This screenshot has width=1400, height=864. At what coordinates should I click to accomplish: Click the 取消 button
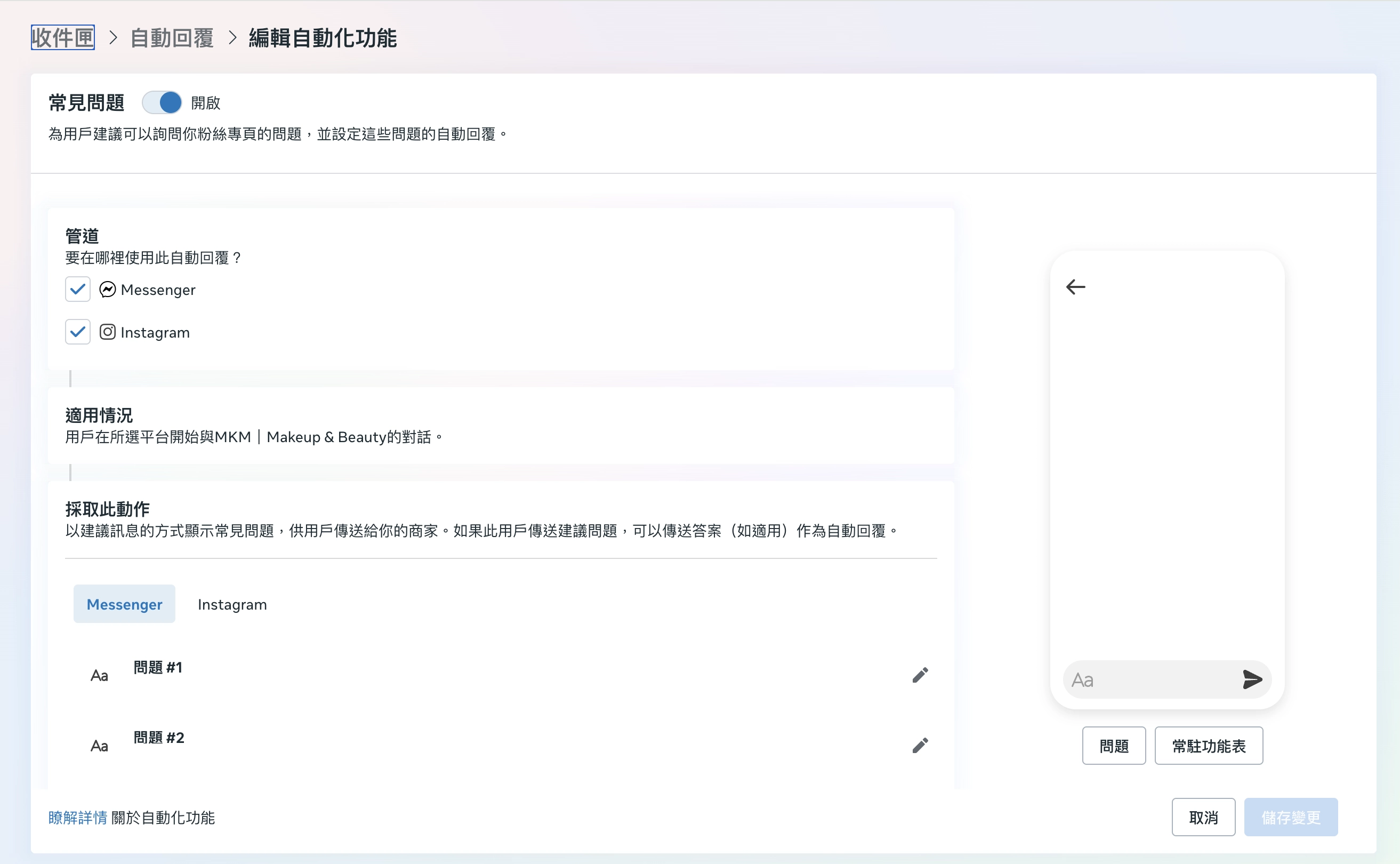tap(1203, 817)
